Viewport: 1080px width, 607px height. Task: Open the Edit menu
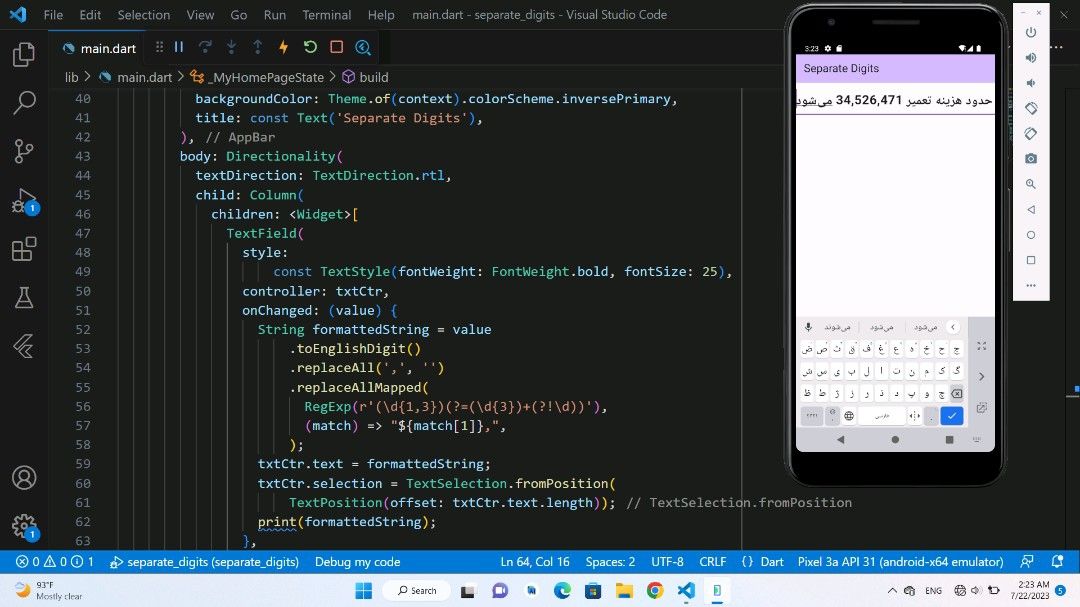point(90,14)
